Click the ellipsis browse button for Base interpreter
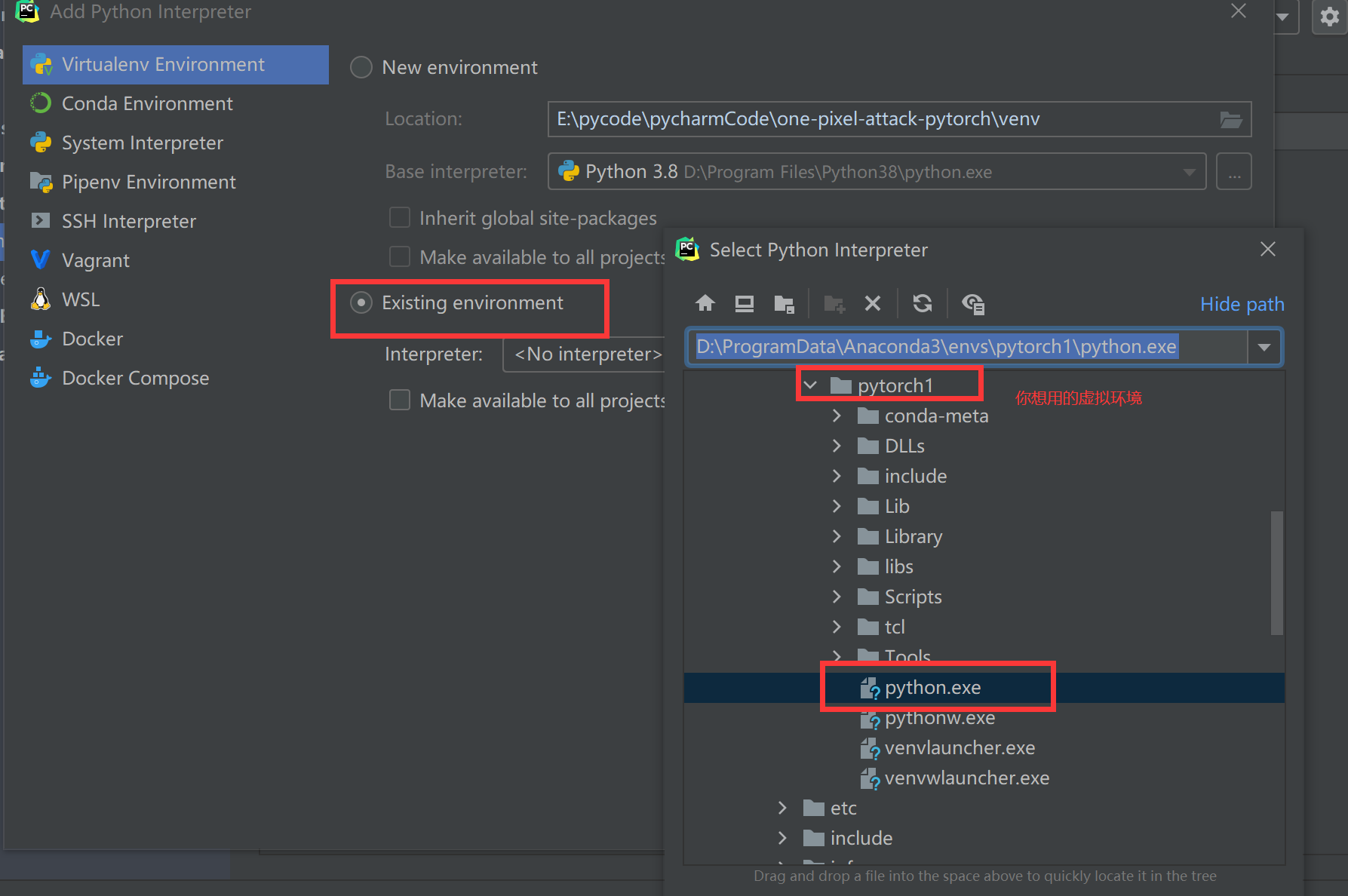Image resolution: width=1348 pixels, height=896 pixels. [x=1234, y=172]
